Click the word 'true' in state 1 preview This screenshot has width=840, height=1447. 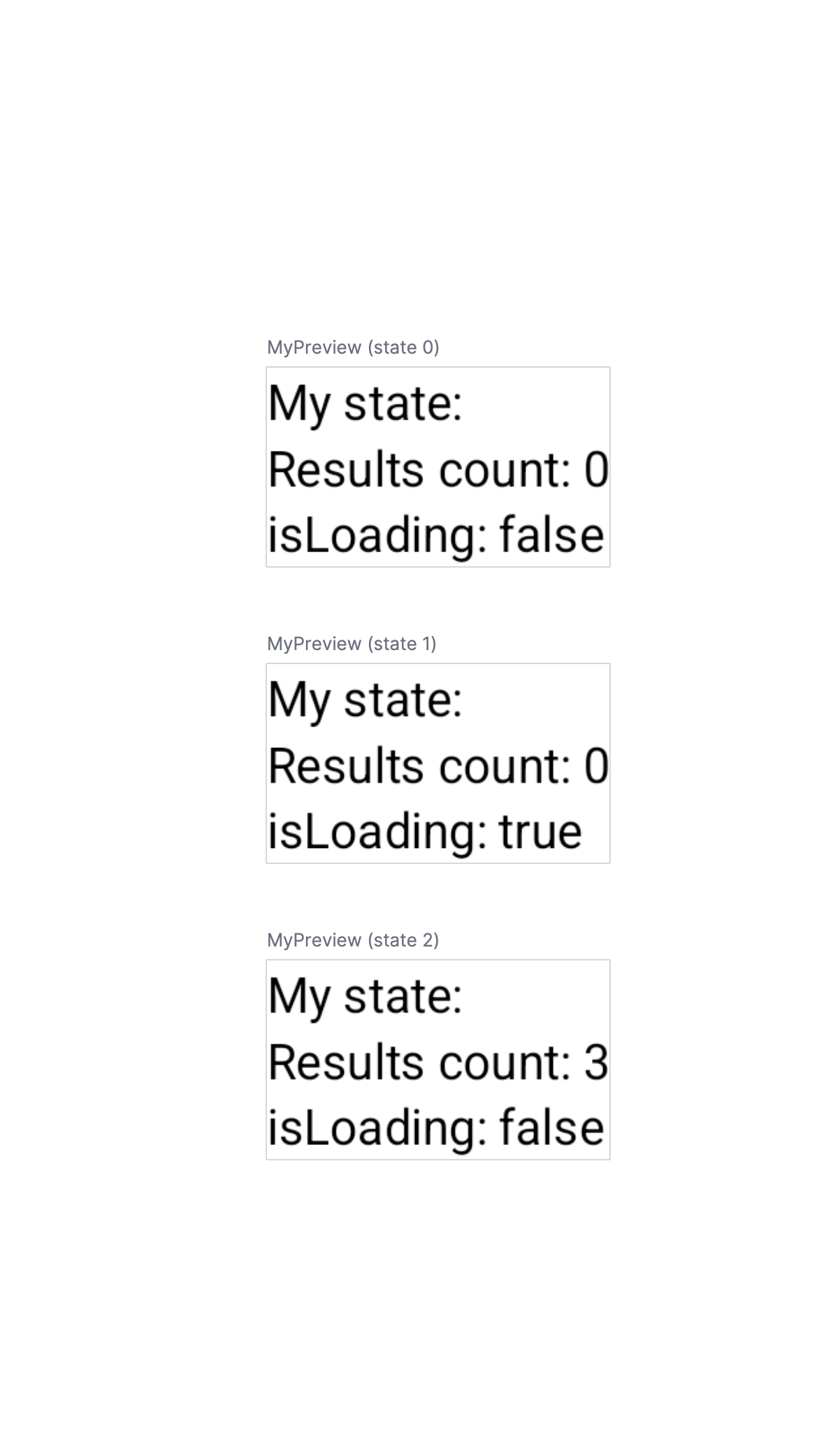540,832
